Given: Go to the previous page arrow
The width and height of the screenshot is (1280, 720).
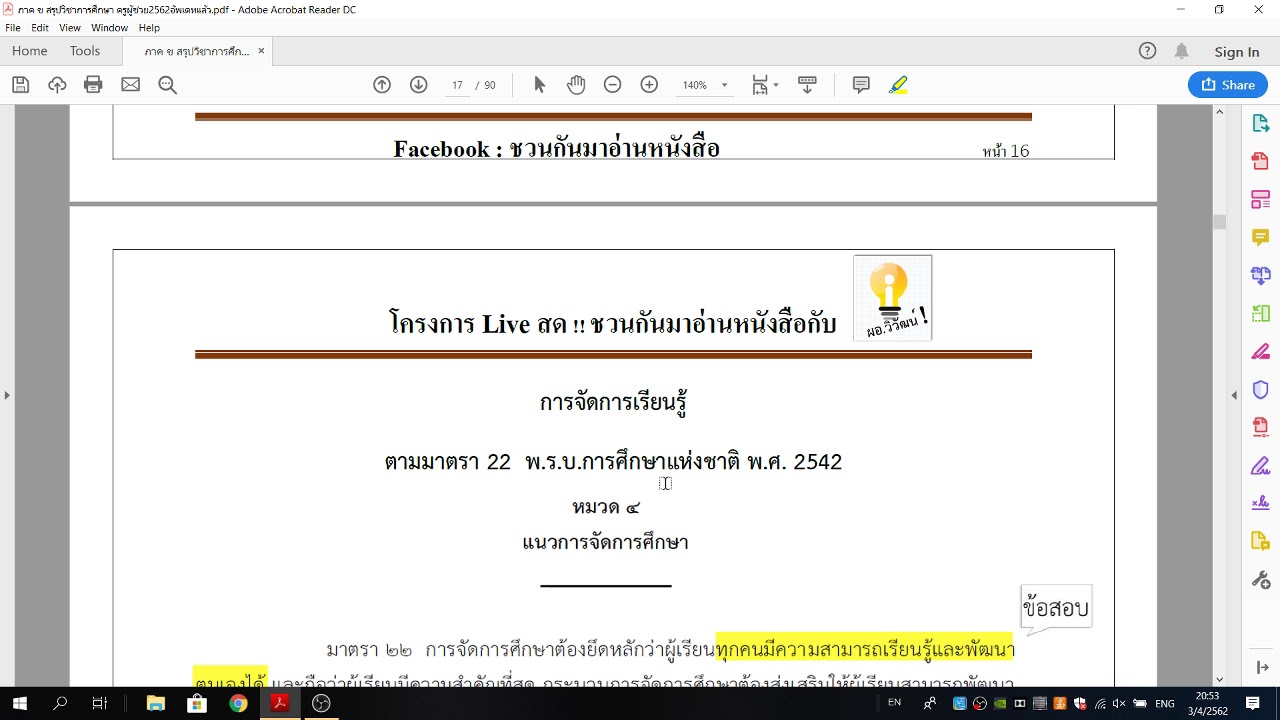Looking at the screenshot, I should click(x=382, y=85).
